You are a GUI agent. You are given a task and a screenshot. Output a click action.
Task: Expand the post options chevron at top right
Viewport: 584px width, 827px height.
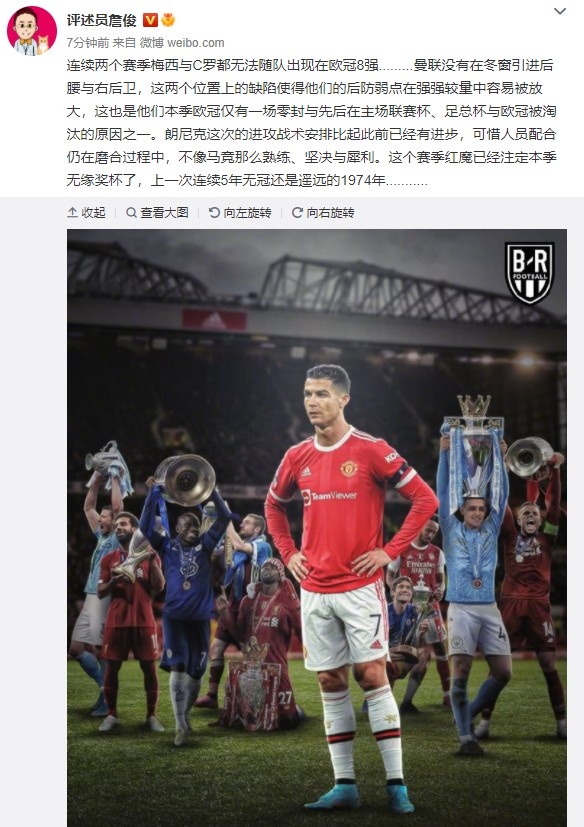[560, 11]
